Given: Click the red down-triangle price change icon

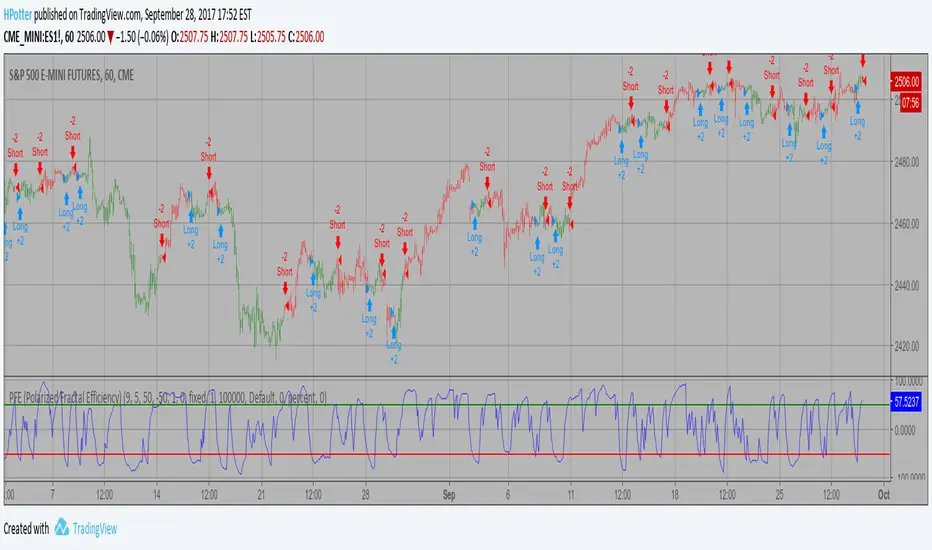Looking at the screenshot, I should click(110, 37).
